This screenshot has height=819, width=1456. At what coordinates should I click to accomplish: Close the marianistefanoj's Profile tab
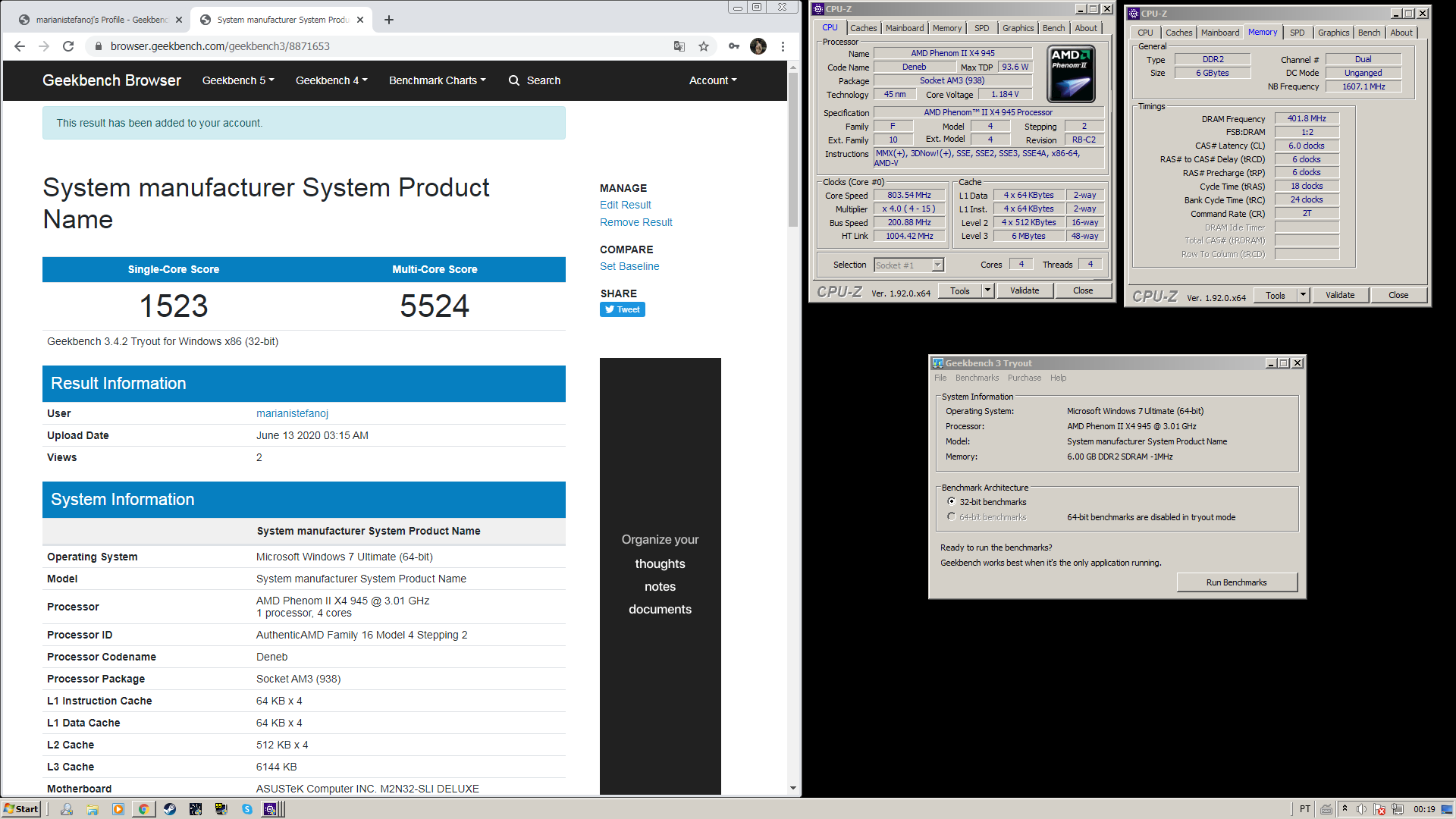point(179,20)
